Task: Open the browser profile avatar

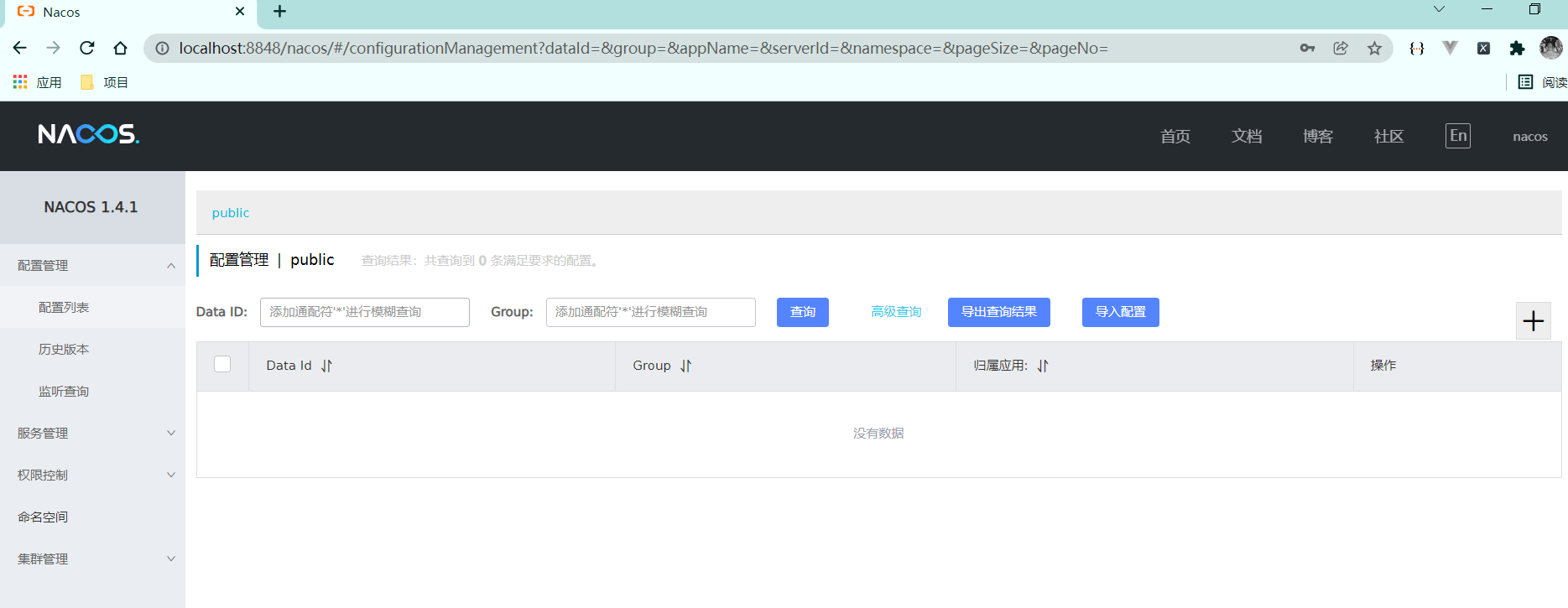Action: tap(1551, 48)
